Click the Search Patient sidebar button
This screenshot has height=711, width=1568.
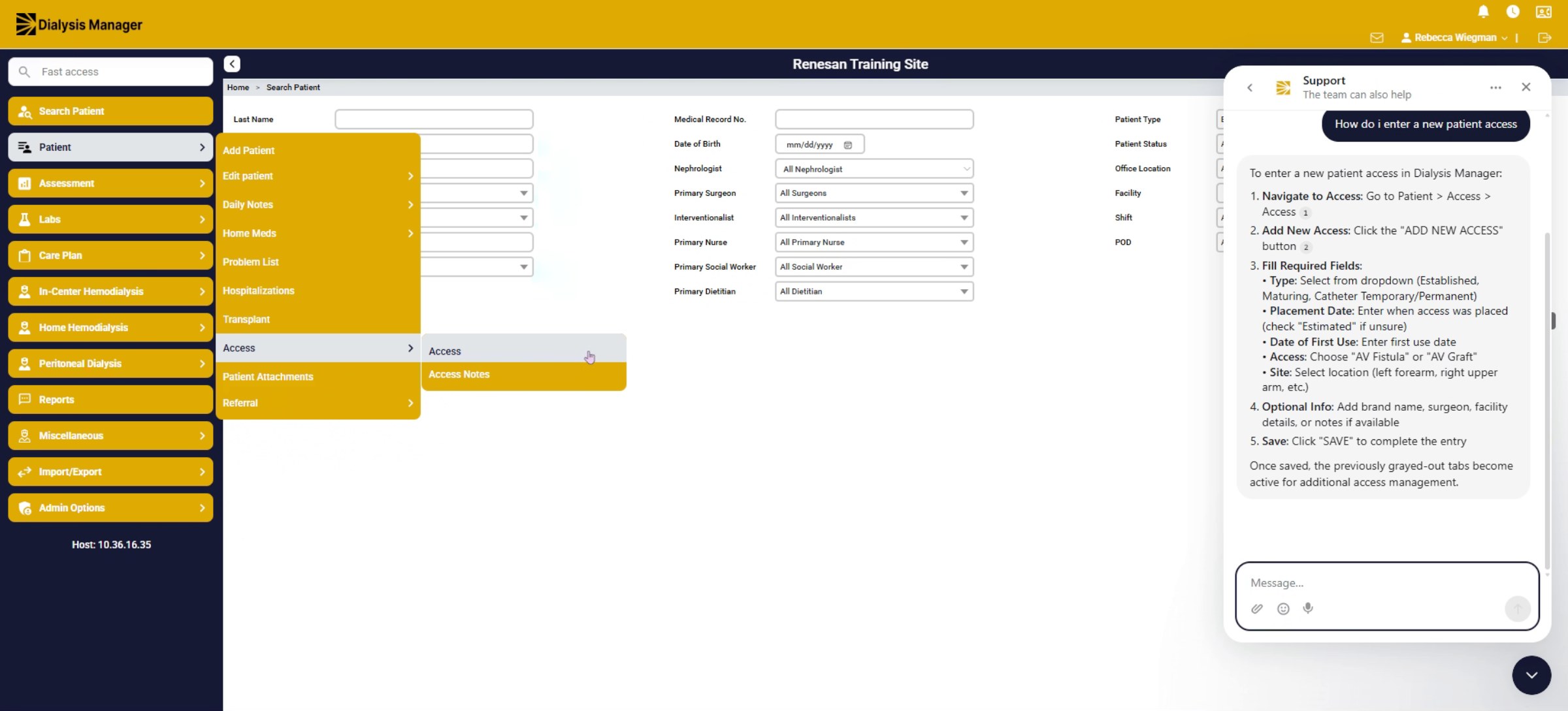(x=110, y=111)
